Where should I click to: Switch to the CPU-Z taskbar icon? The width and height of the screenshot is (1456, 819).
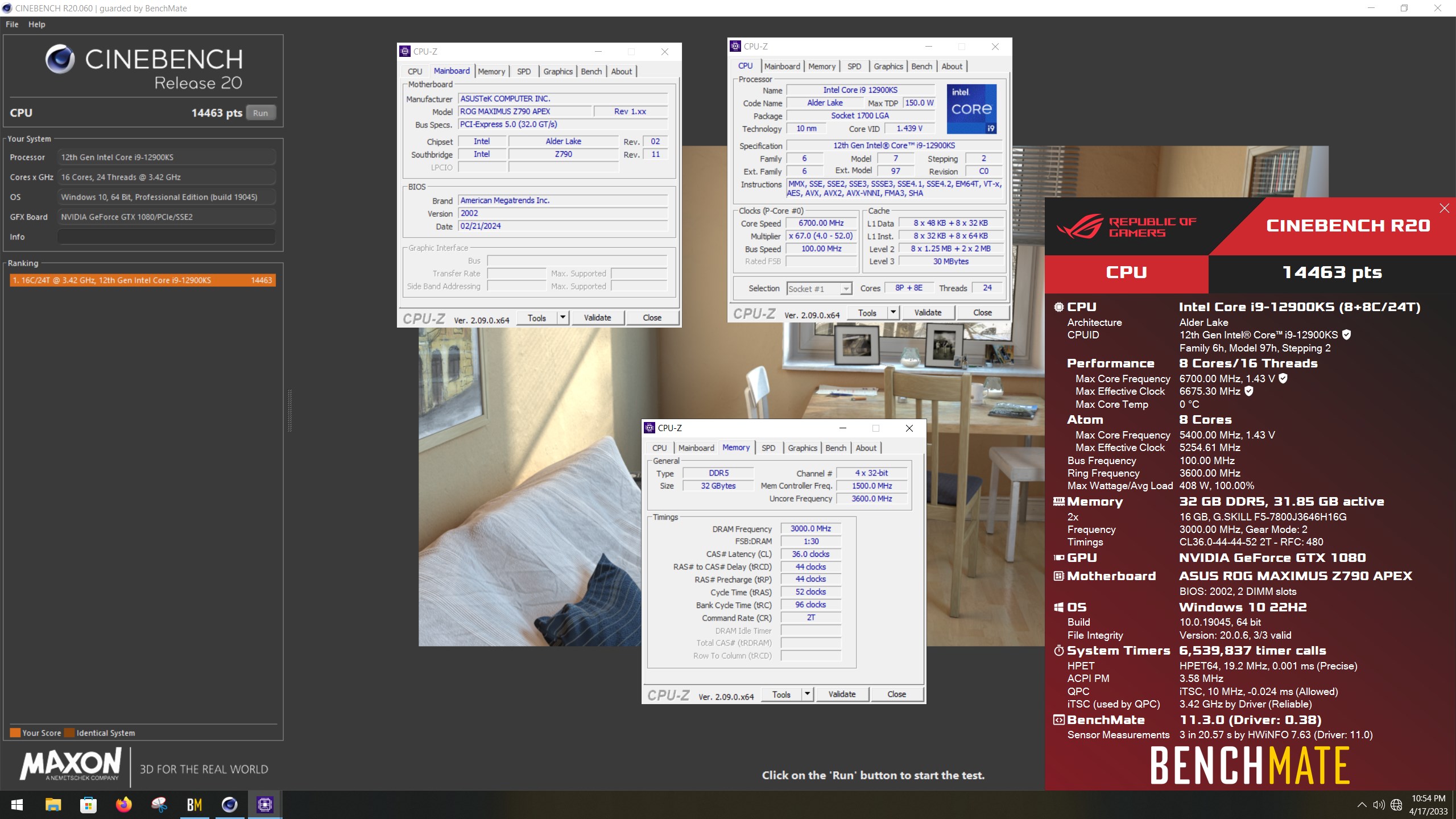click(x=264, y=805)
